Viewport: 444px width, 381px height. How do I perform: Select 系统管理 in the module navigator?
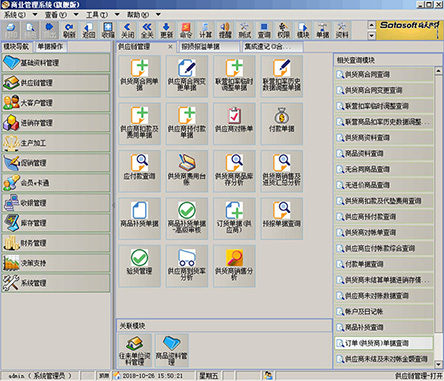click(56, 283)
